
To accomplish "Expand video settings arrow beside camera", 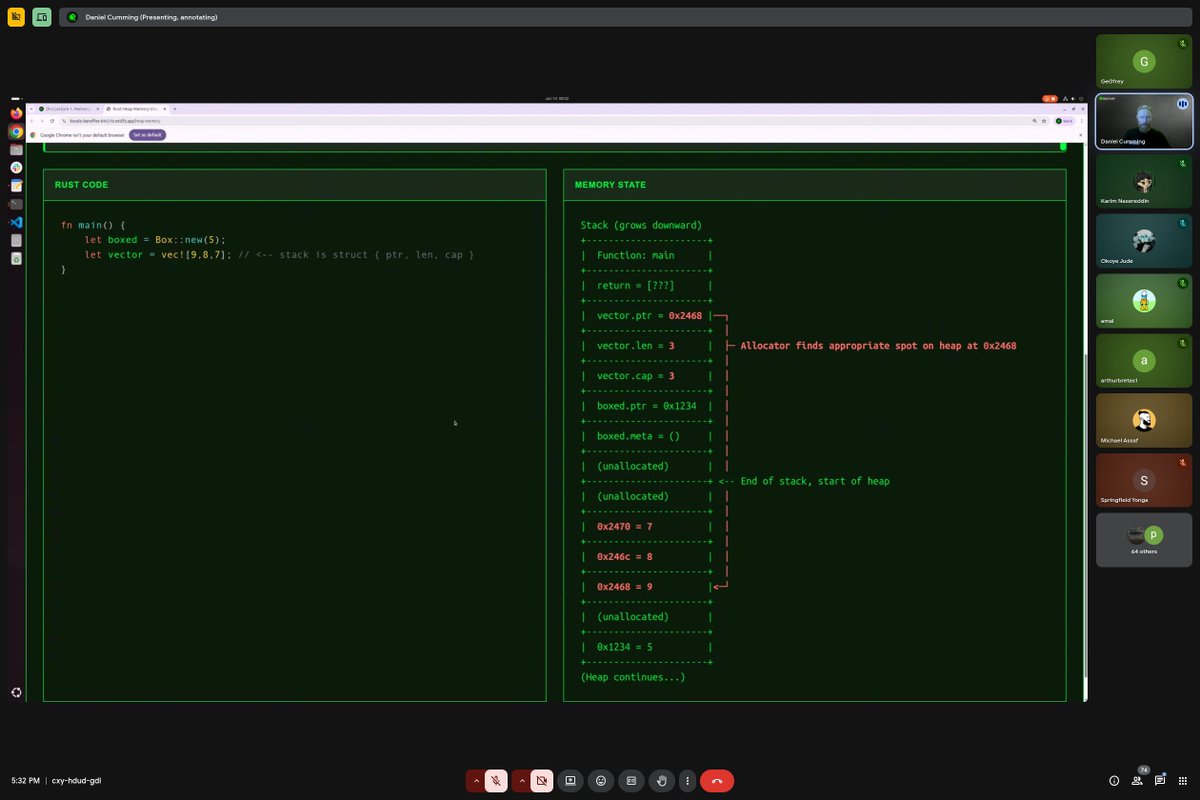I will pos(522,780).
